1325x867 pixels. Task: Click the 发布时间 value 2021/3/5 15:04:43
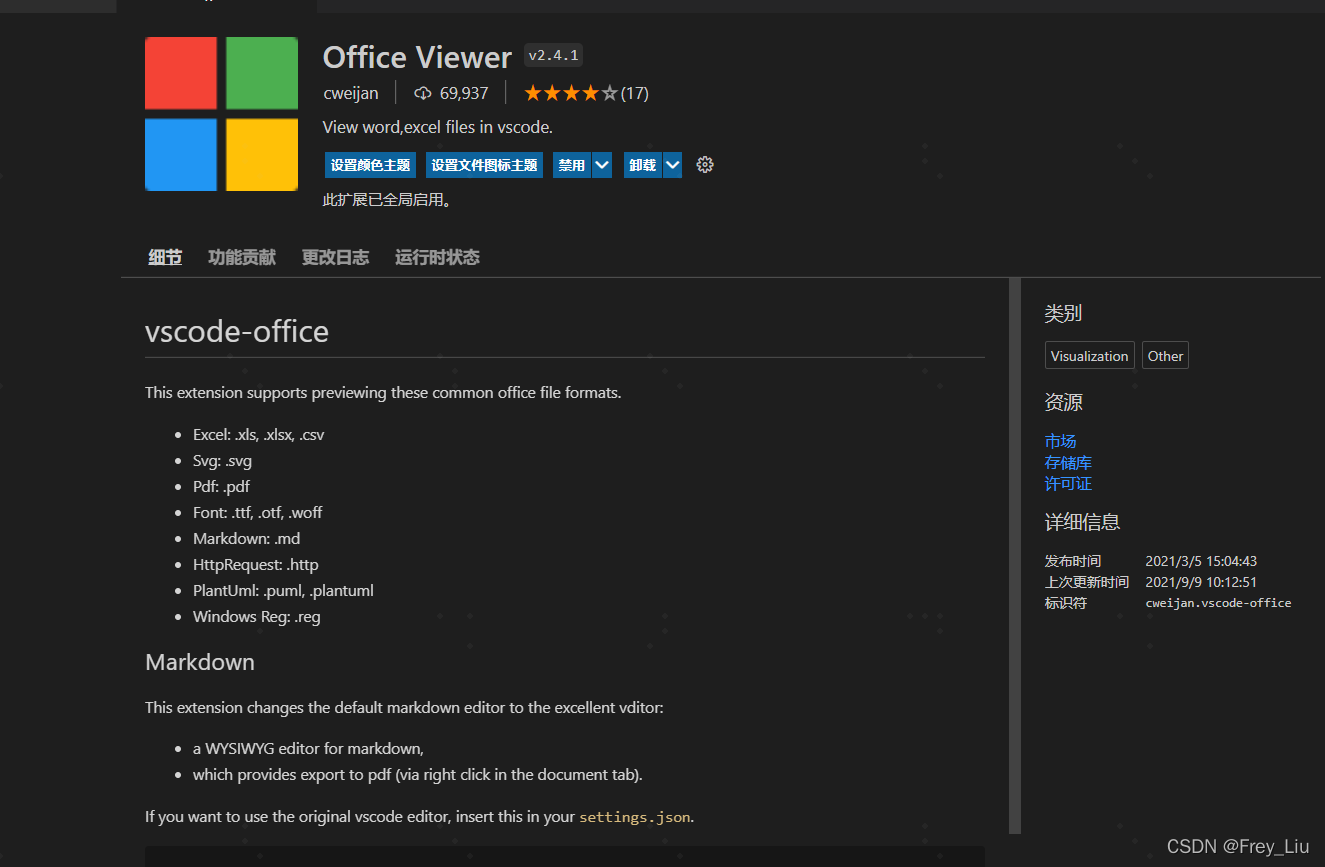click(x=1201, y=561)
